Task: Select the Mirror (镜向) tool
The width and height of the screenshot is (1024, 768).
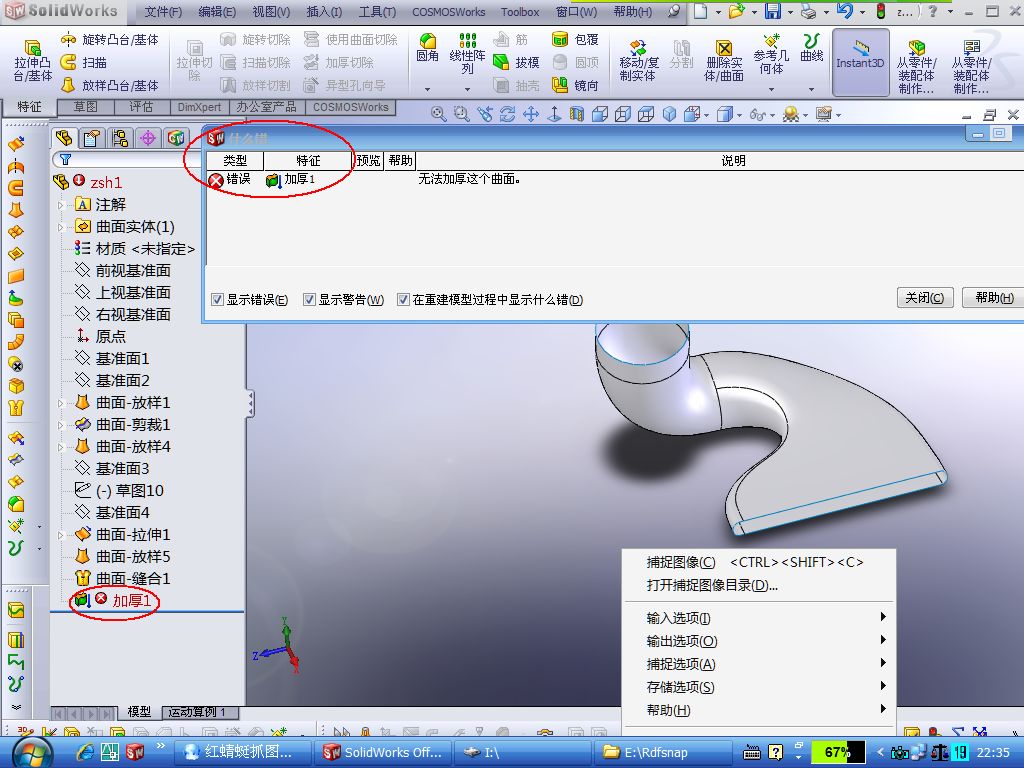Action: pos(575,86)
